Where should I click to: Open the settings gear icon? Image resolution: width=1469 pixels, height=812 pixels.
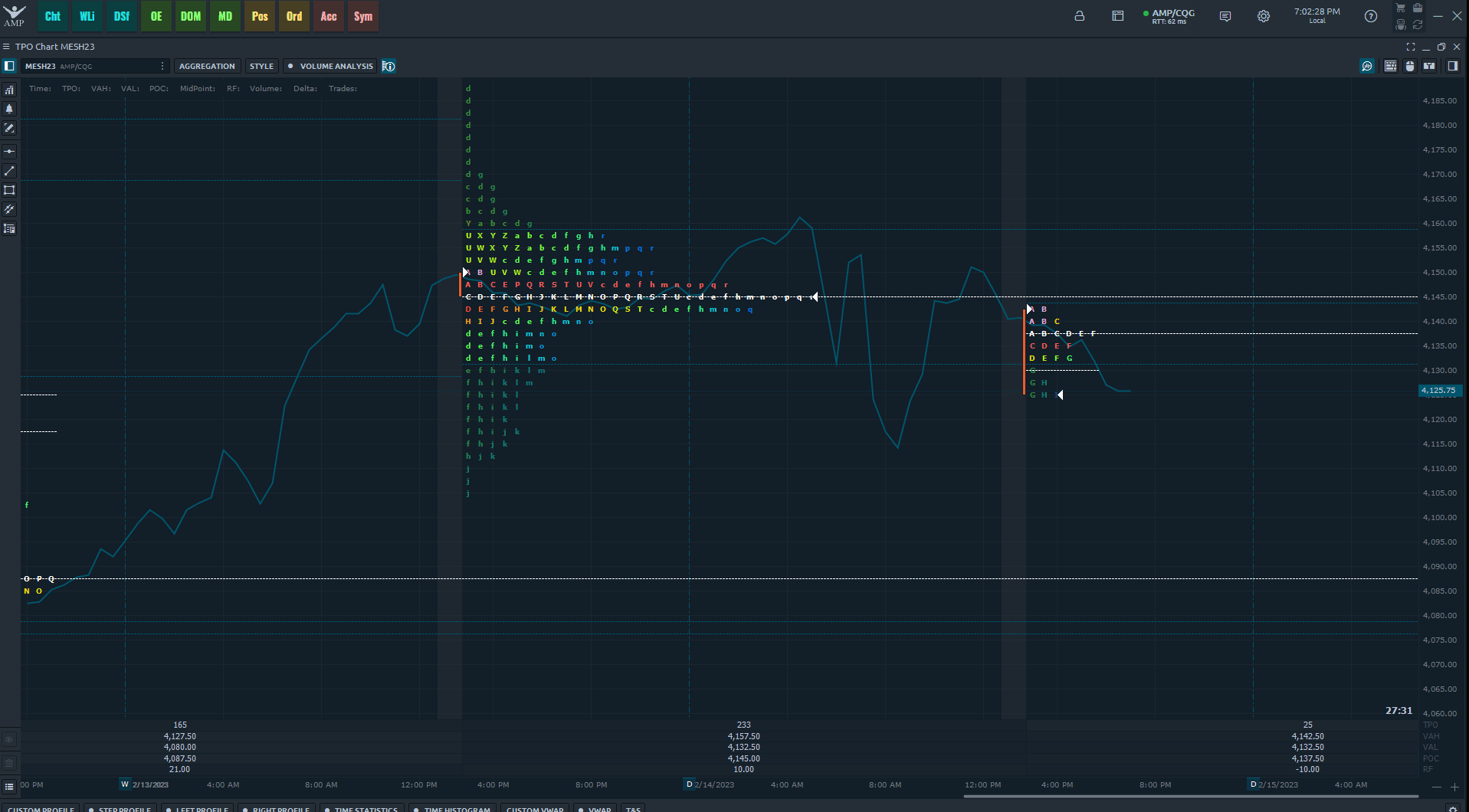click(1264, 16)
